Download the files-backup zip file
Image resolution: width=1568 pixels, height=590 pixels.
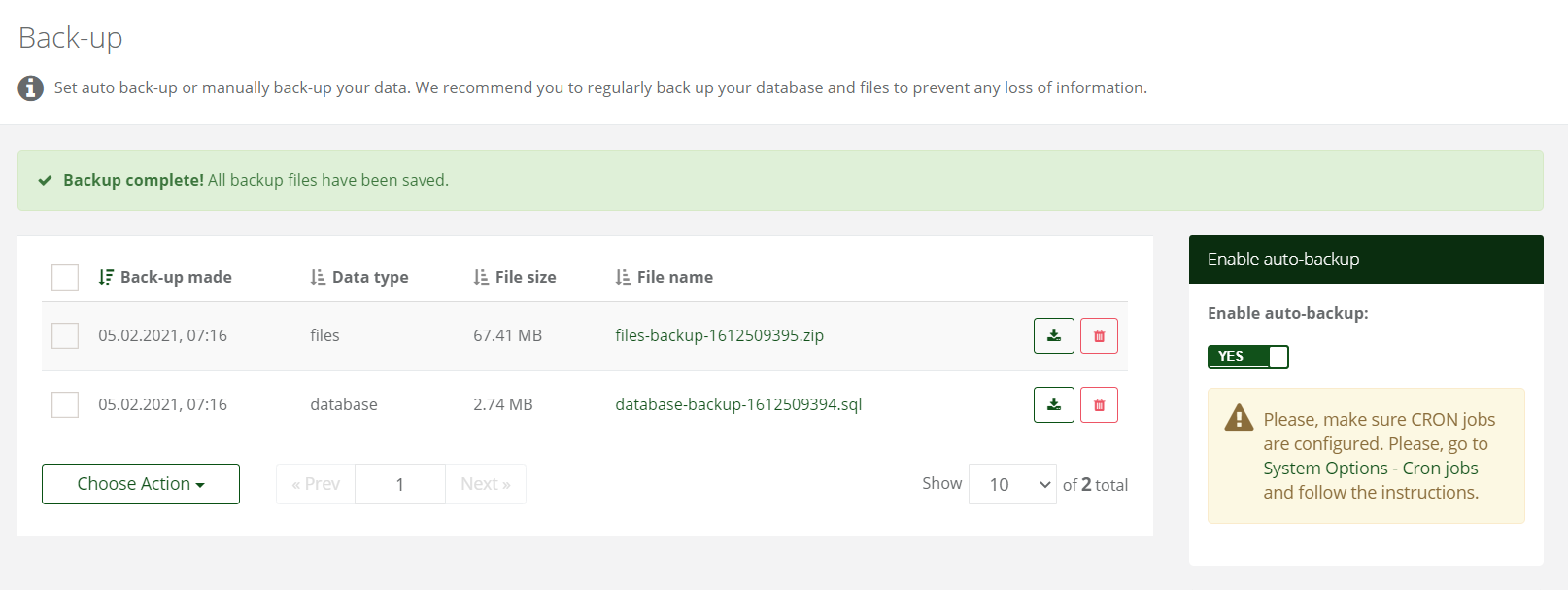tap(1053, 335)
